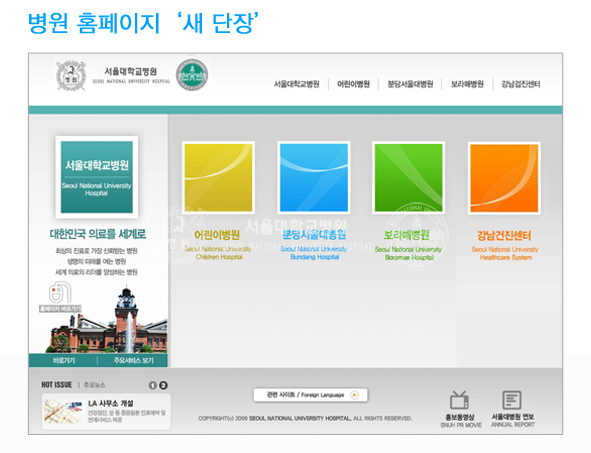Click Seoul National University Bundang Hospital subtitle
This screenshot has height=453, width=591.
pyautogui.click(x=314, y=253)
